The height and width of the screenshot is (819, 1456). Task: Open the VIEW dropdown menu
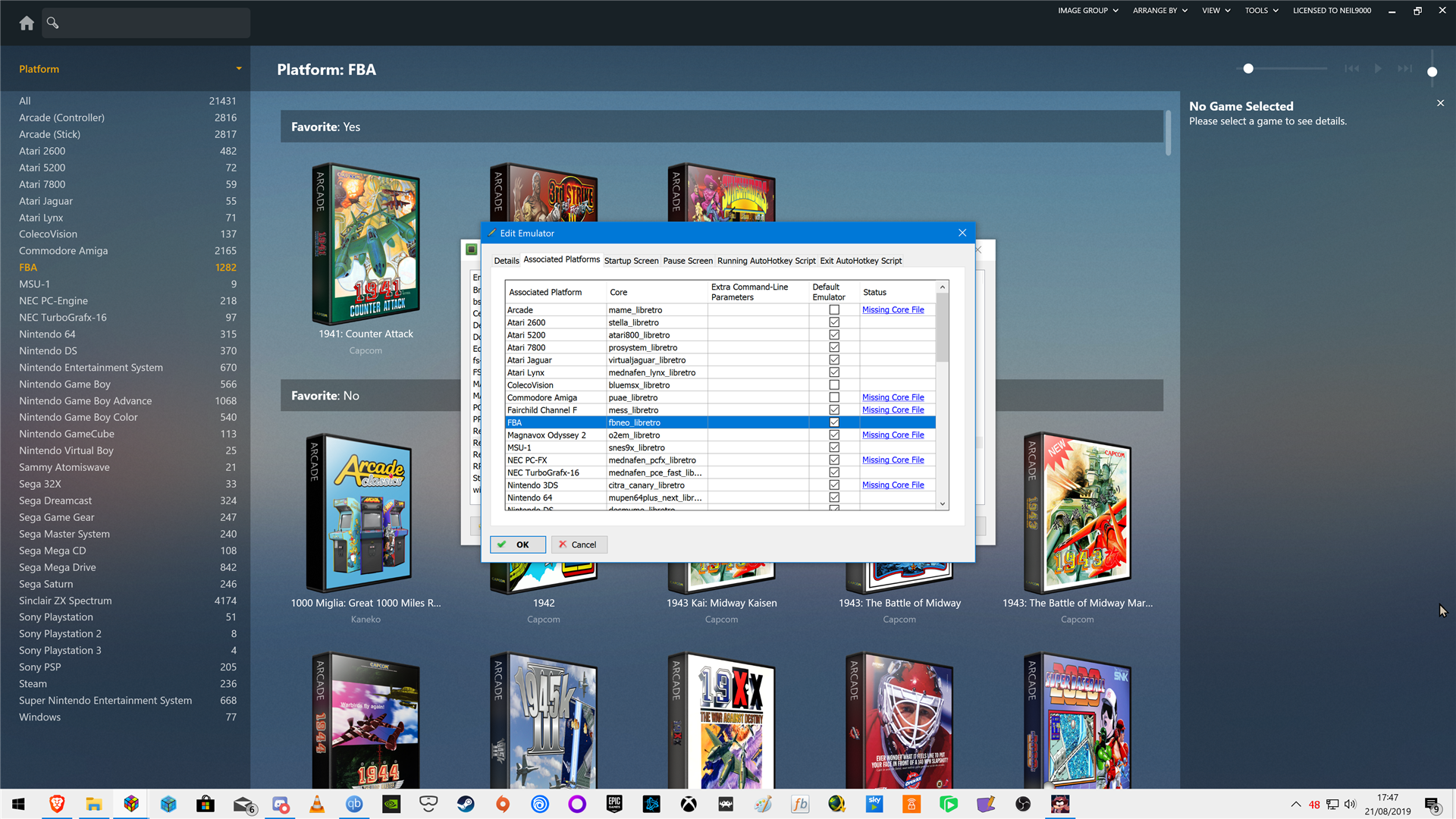tap(1216, 11)
